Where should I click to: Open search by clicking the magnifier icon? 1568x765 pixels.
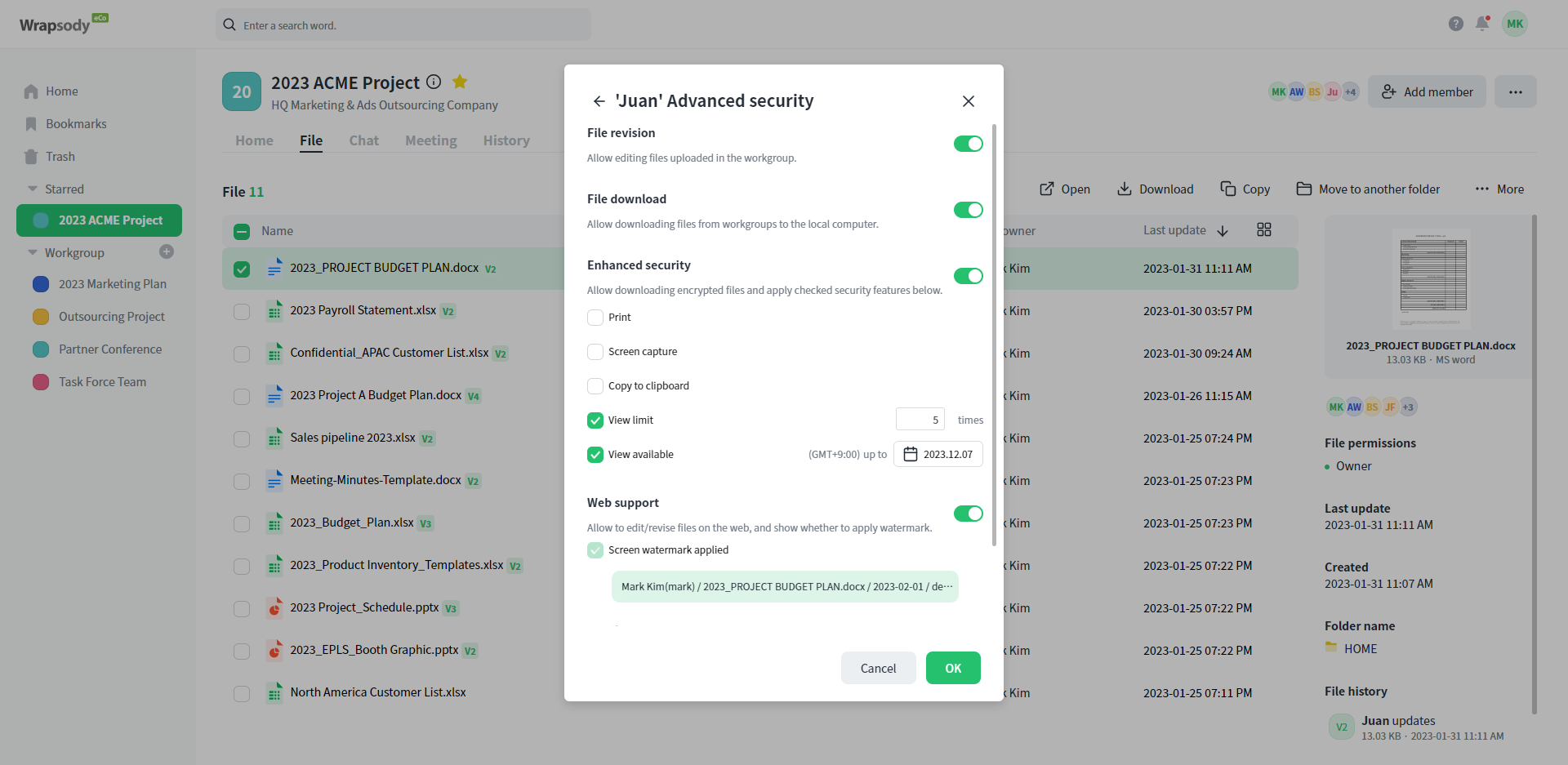point(229,24)
